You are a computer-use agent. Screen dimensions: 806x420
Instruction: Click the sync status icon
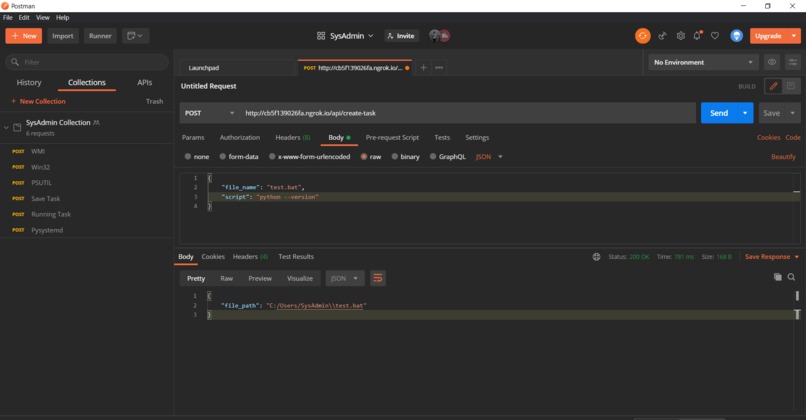tap(643, 36)
